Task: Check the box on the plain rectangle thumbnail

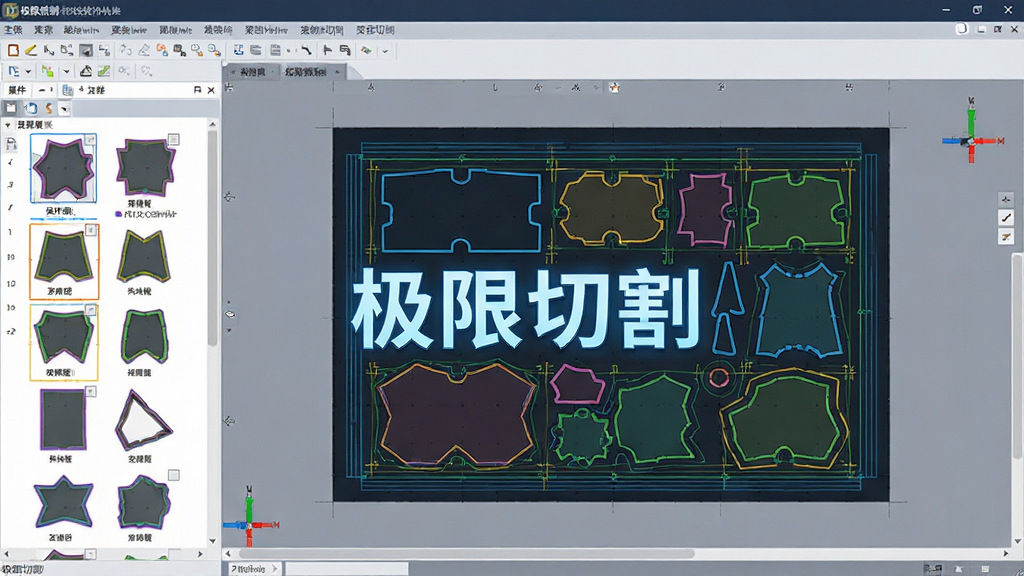Action: [x=91, y=392]
